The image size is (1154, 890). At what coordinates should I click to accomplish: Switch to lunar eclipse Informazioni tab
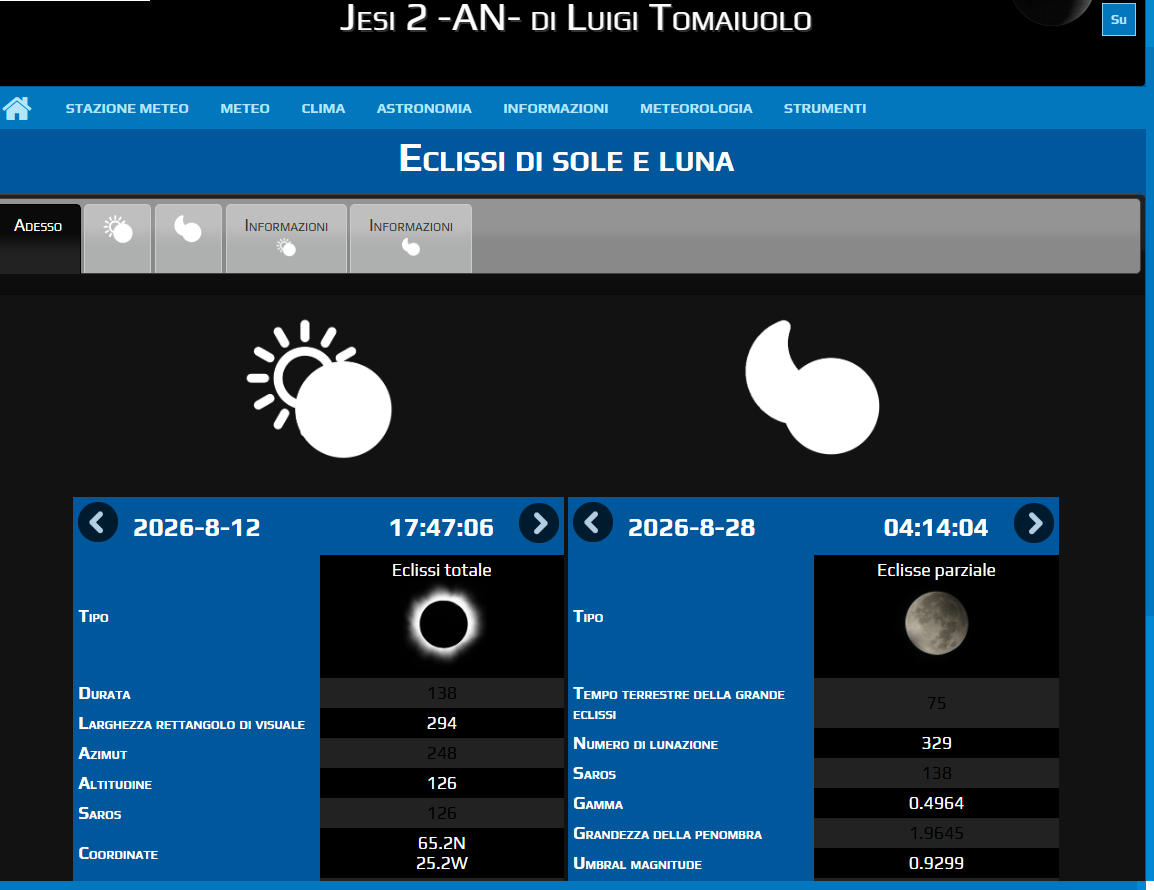tap(411, 238)
